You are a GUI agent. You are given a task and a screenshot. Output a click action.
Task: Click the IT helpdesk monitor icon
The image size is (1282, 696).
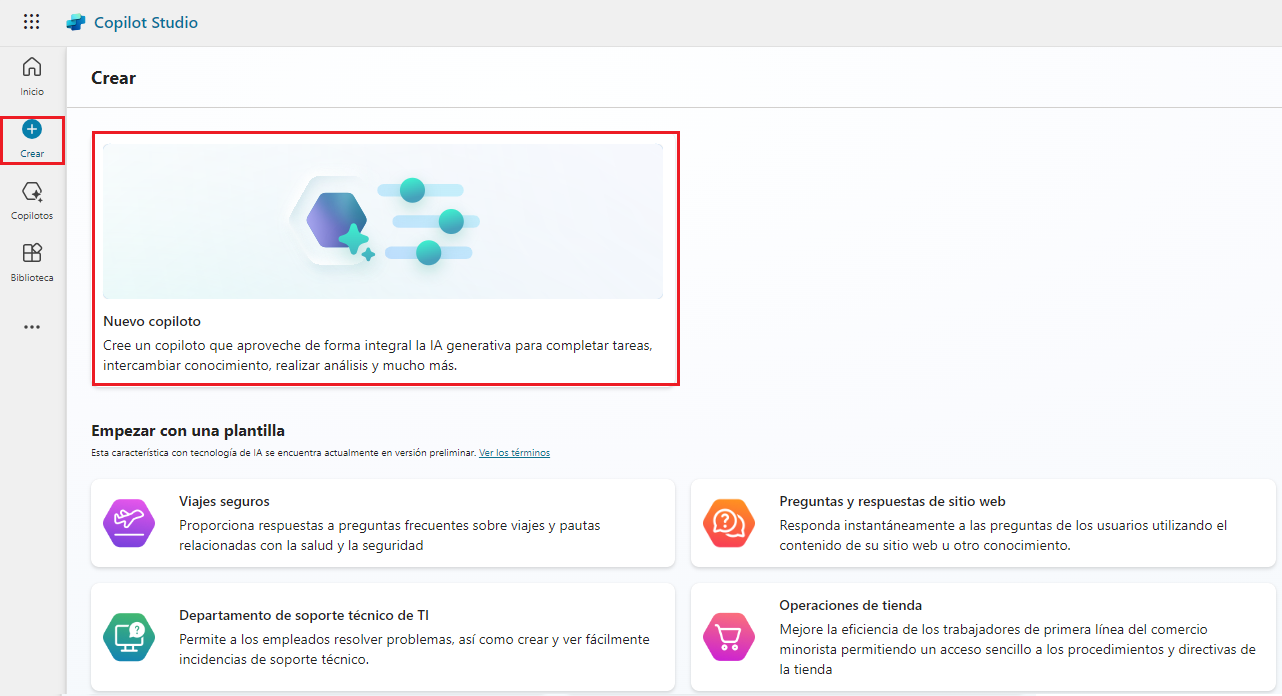pos(129,637)
